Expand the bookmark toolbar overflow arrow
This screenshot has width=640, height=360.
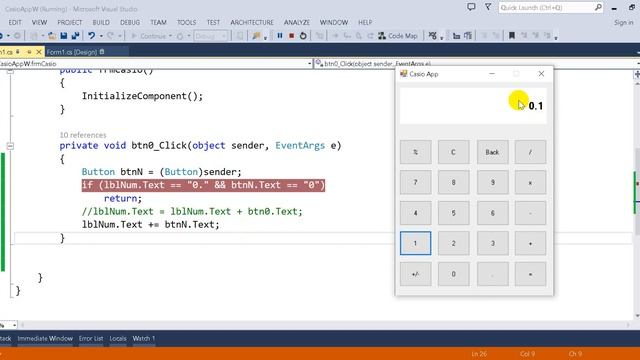(556, 37)
